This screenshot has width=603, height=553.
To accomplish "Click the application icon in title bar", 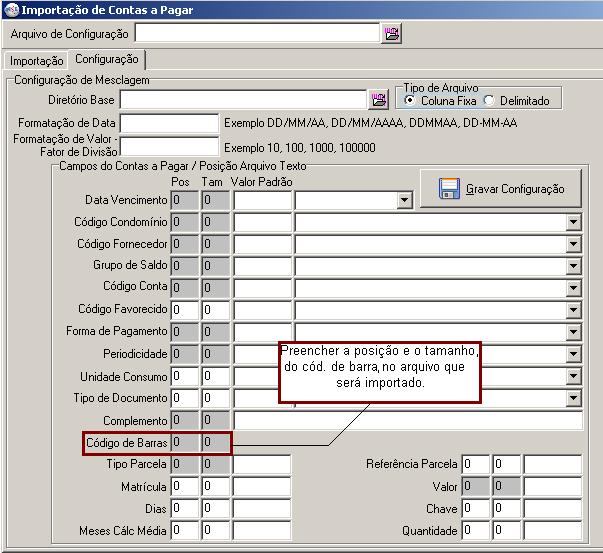I will tap(10, 10).
